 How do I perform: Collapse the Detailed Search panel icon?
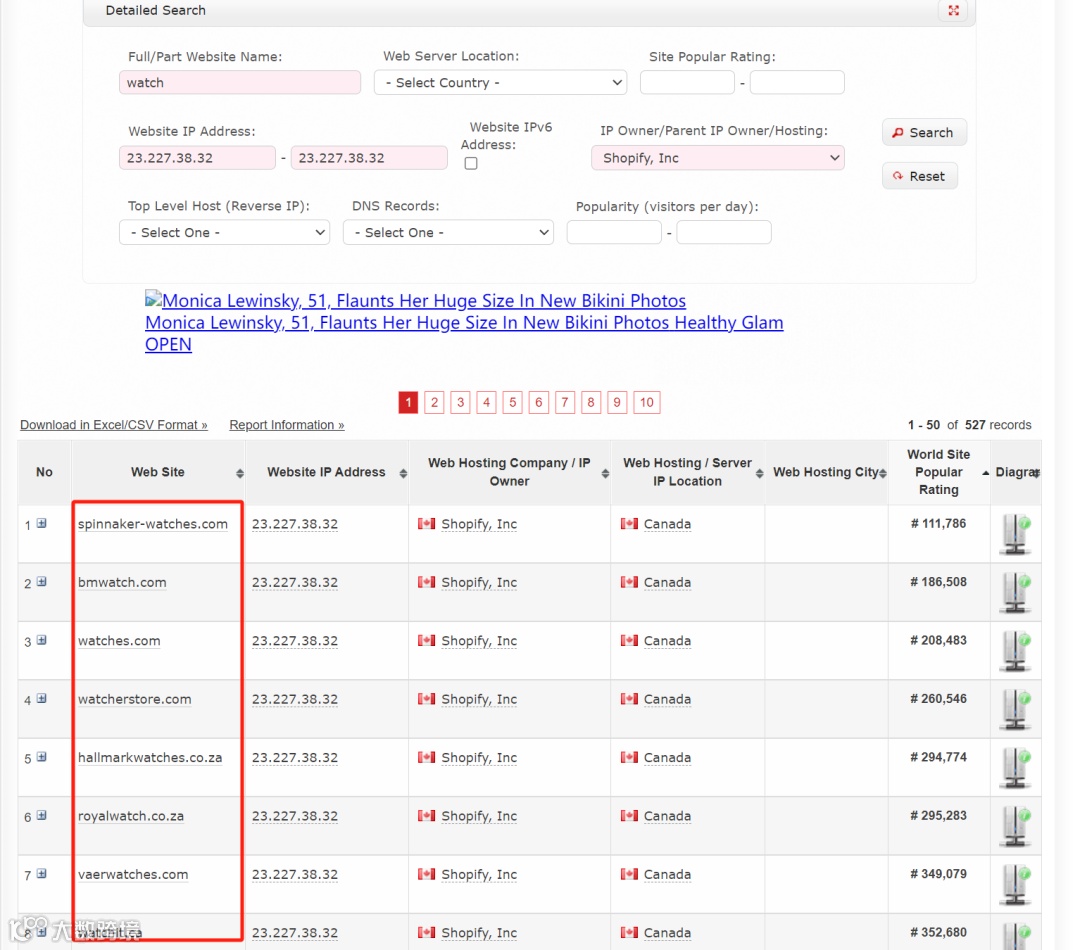[x=953, y=10]
